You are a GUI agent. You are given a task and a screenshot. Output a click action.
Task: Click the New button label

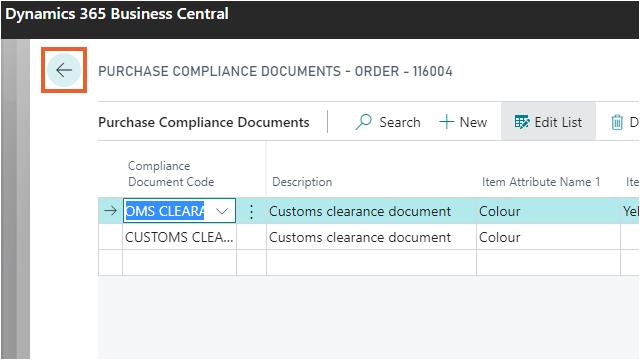click(x=473, y=122)
